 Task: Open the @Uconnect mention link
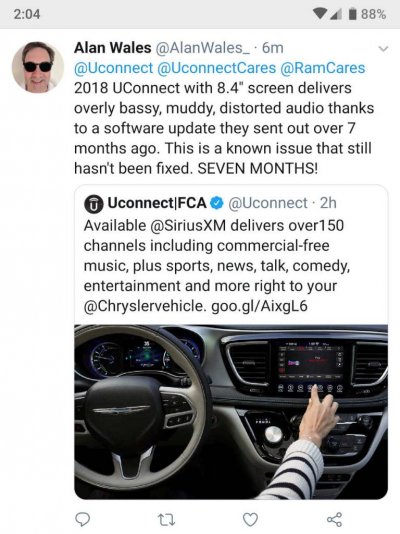click(113, 68)
